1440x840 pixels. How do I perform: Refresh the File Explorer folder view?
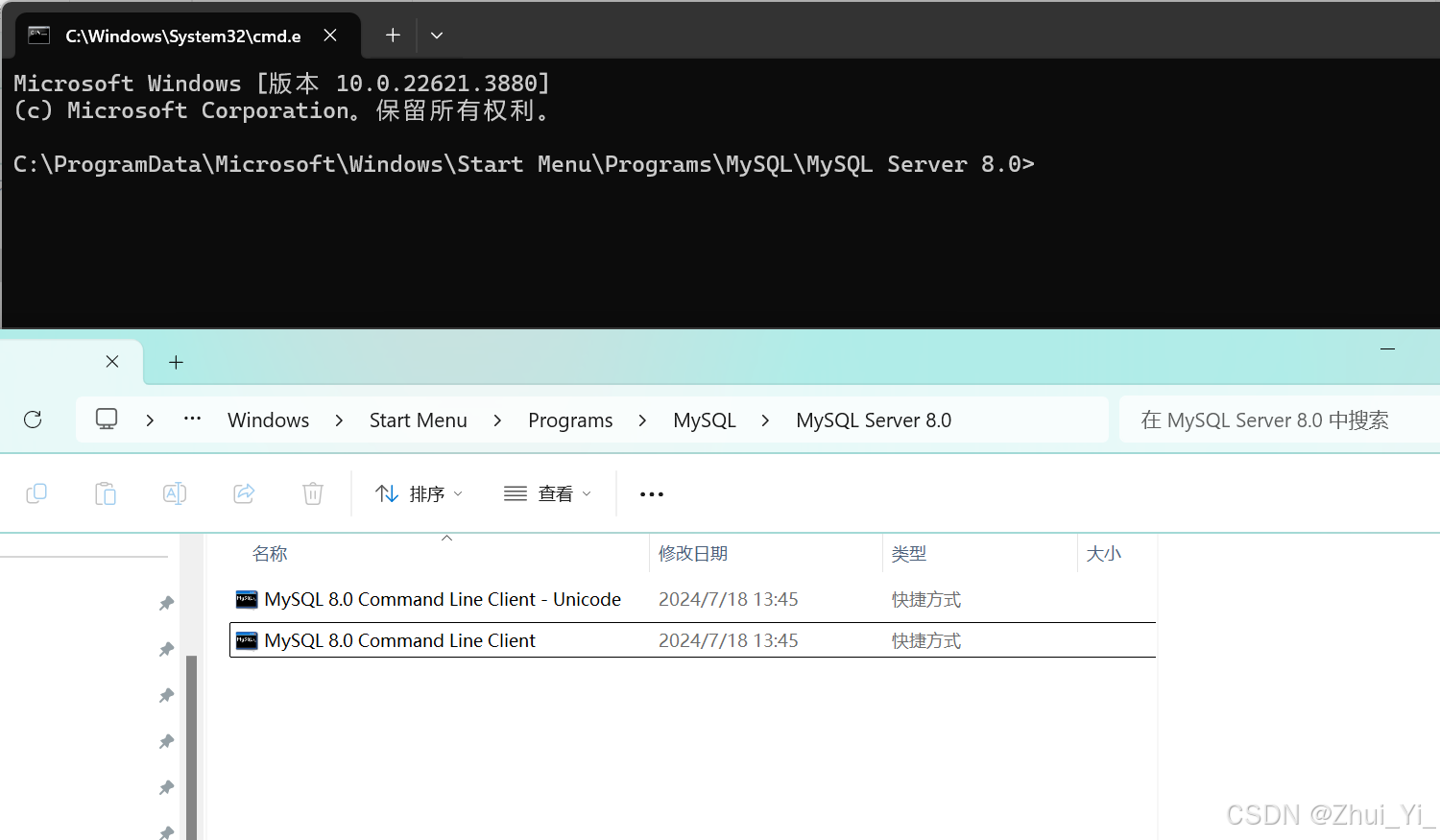[33, 420]
